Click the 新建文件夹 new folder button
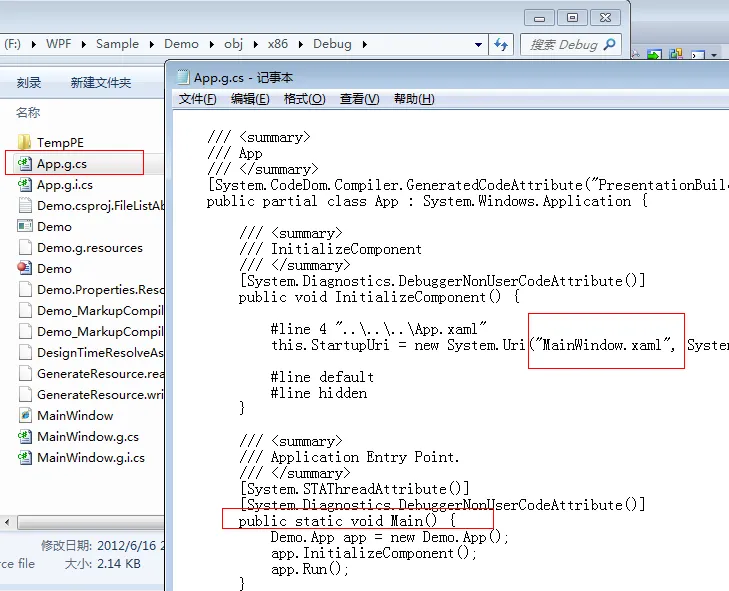This screenshot has width=729, height=591. (101, 83)
